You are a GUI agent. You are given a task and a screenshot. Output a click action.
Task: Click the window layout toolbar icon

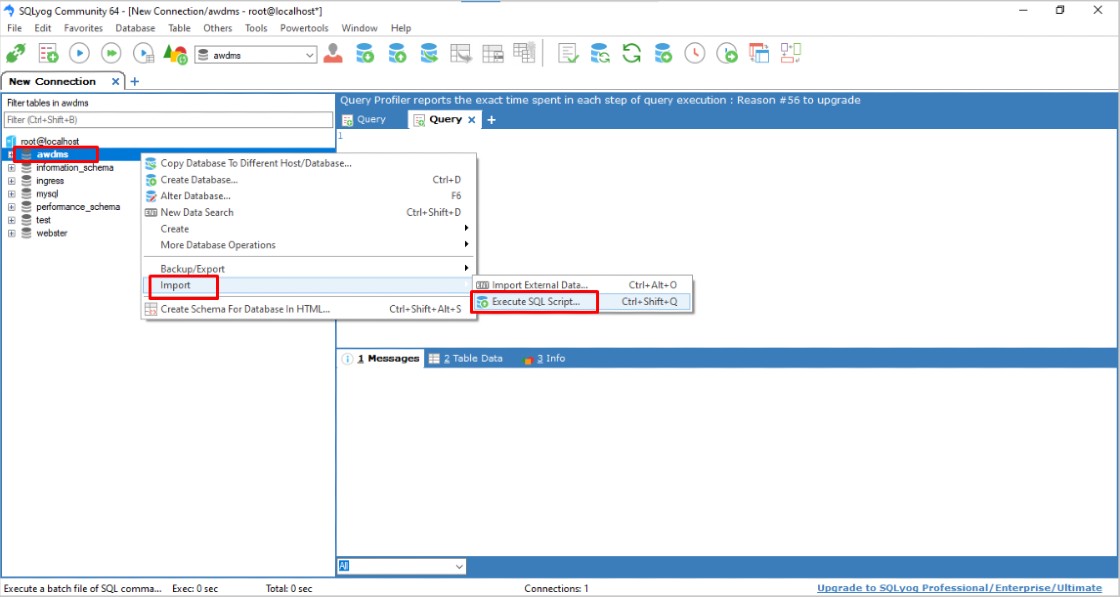(759, 54)
